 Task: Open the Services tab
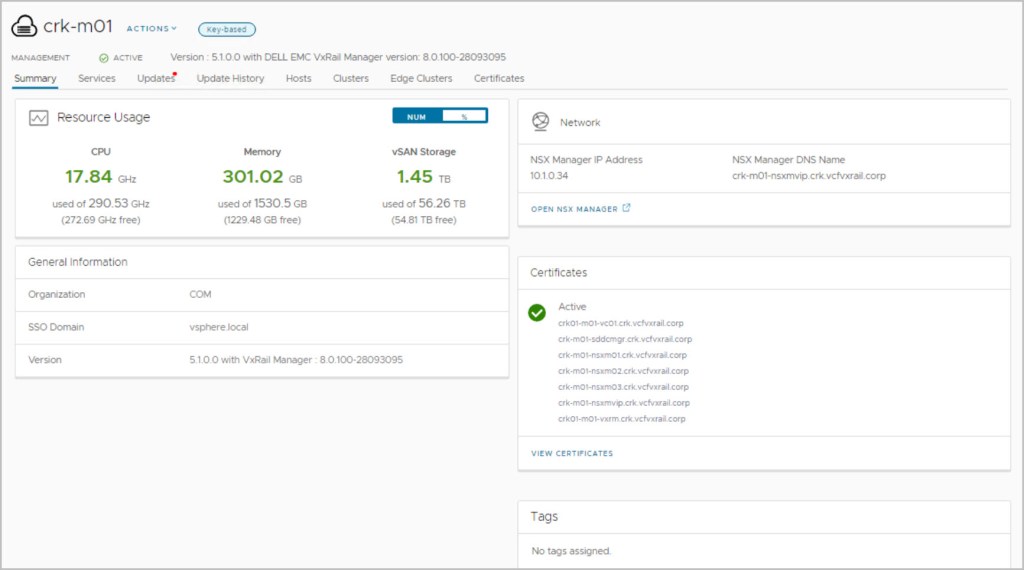click(x=97, y=78)
